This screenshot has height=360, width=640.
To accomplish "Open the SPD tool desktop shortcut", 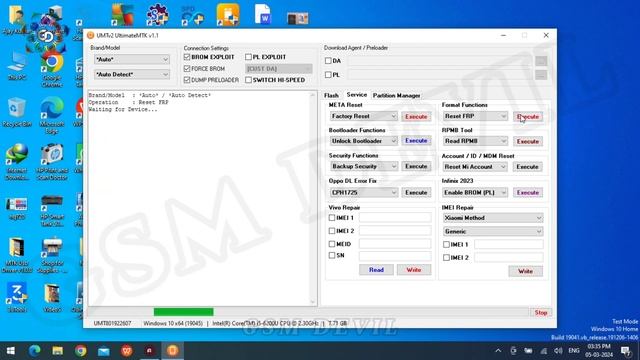I will (x=192, y=16).
